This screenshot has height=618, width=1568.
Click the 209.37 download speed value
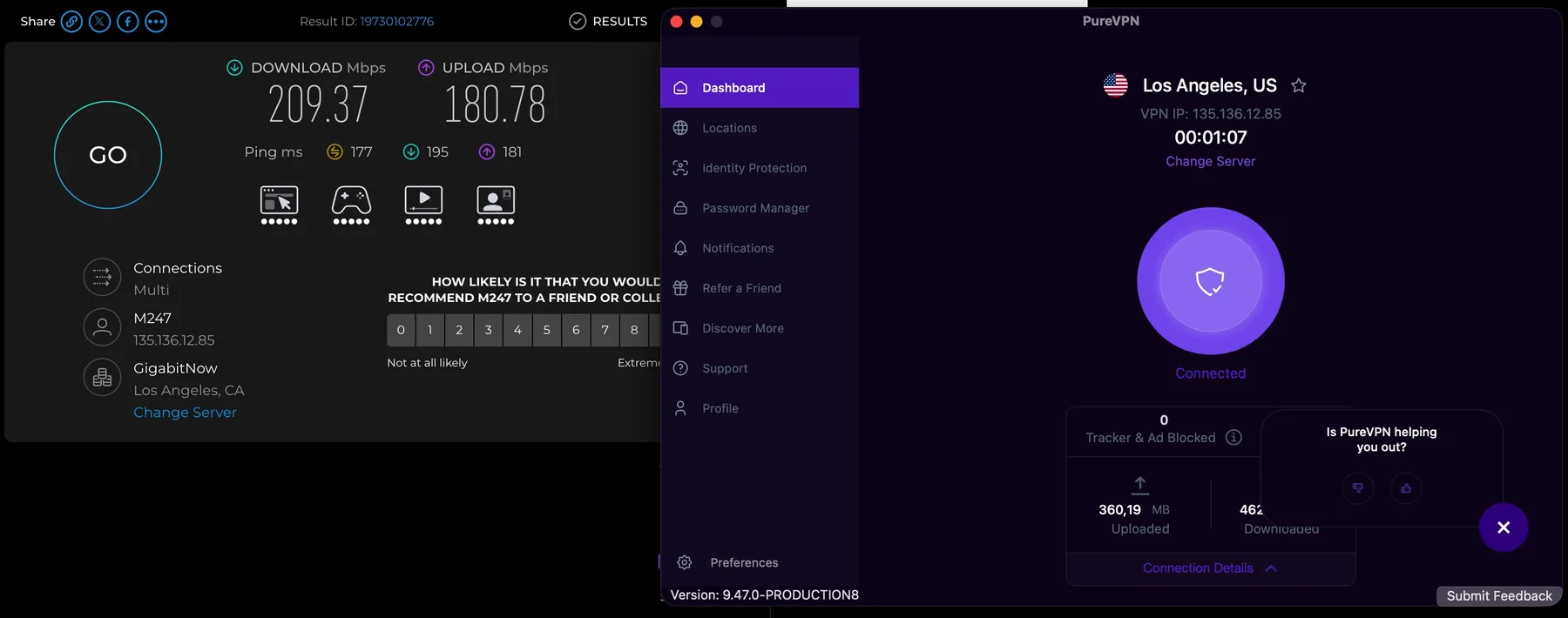tap(318, 104)
